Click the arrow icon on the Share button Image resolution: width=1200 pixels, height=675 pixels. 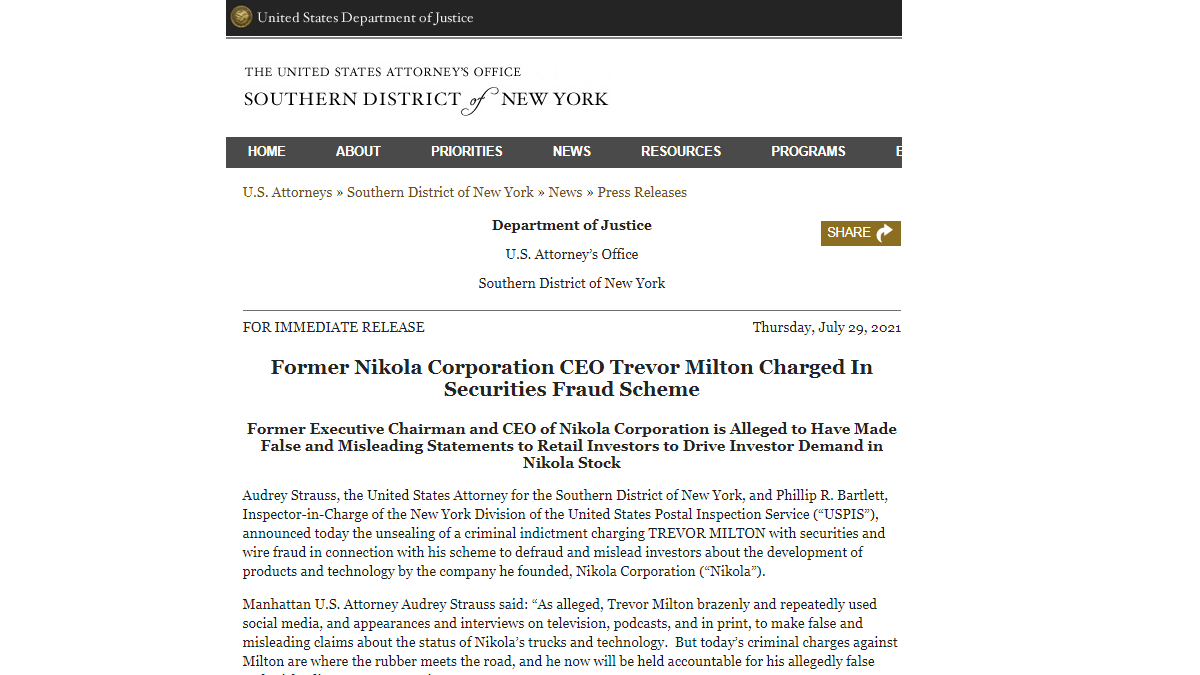coord(884,233)
